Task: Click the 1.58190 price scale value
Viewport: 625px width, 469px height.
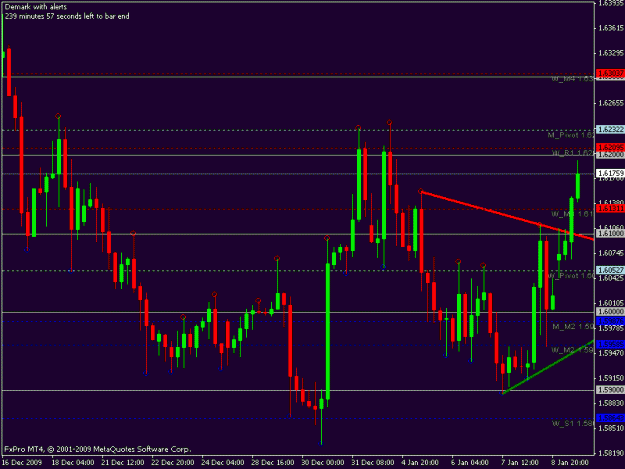Action: pyautogui.click(x=611, y=453)
